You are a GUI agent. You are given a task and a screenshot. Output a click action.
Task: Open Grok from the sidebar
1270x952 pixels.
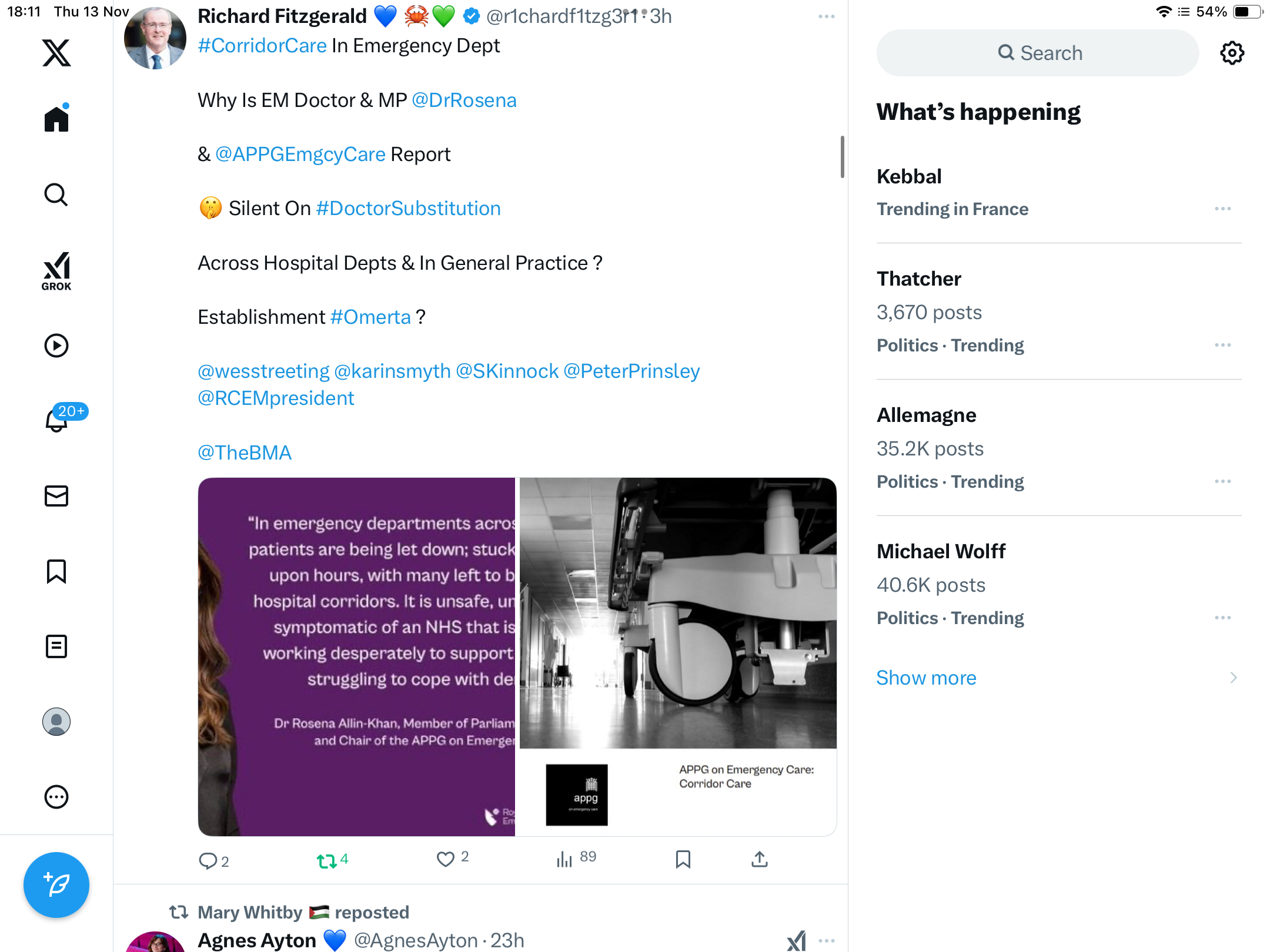[x=56, y=271]
